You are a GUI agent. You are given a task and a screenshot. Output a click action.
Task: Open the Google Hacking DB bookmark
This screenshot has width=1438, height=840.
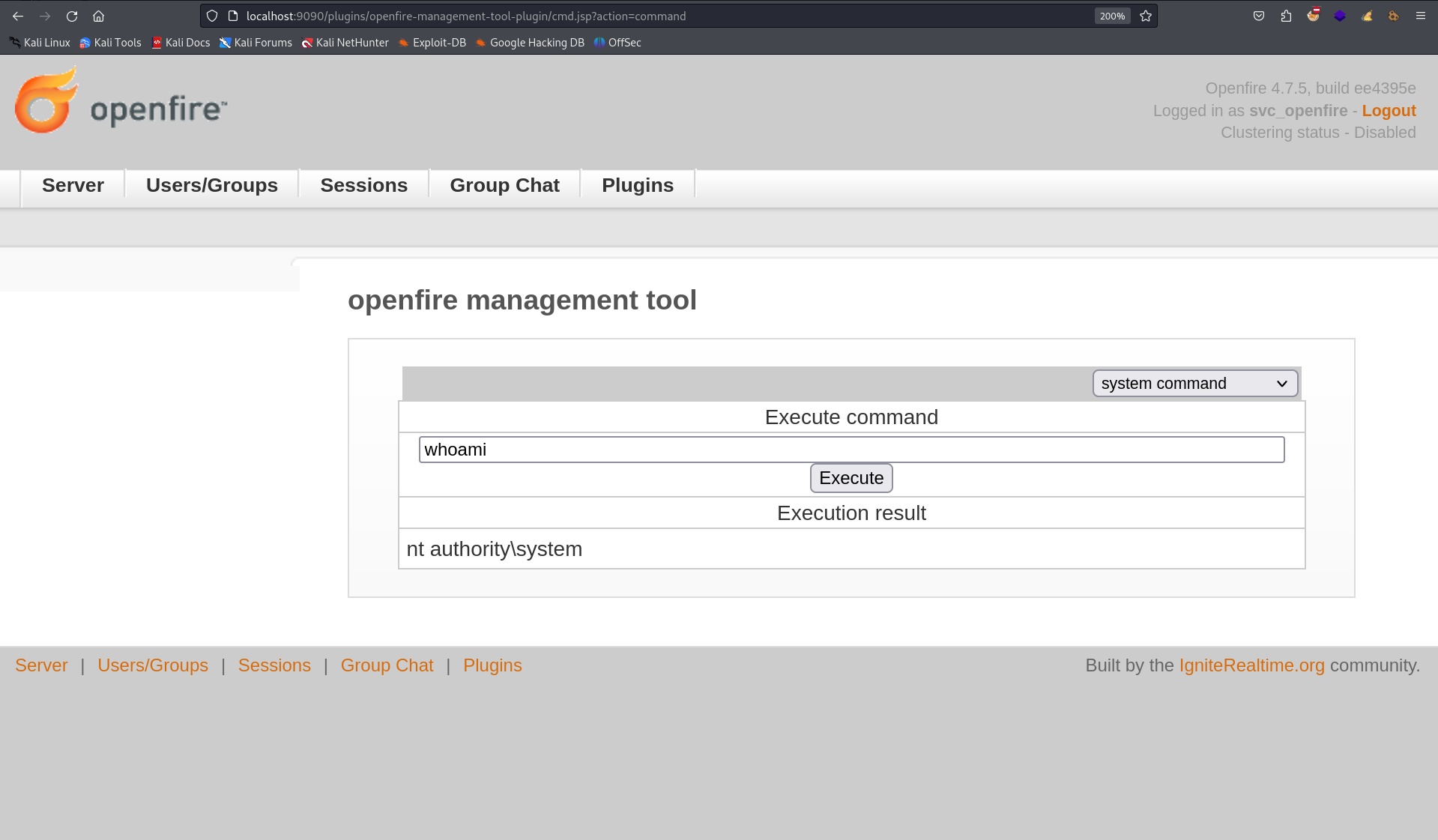530,43
